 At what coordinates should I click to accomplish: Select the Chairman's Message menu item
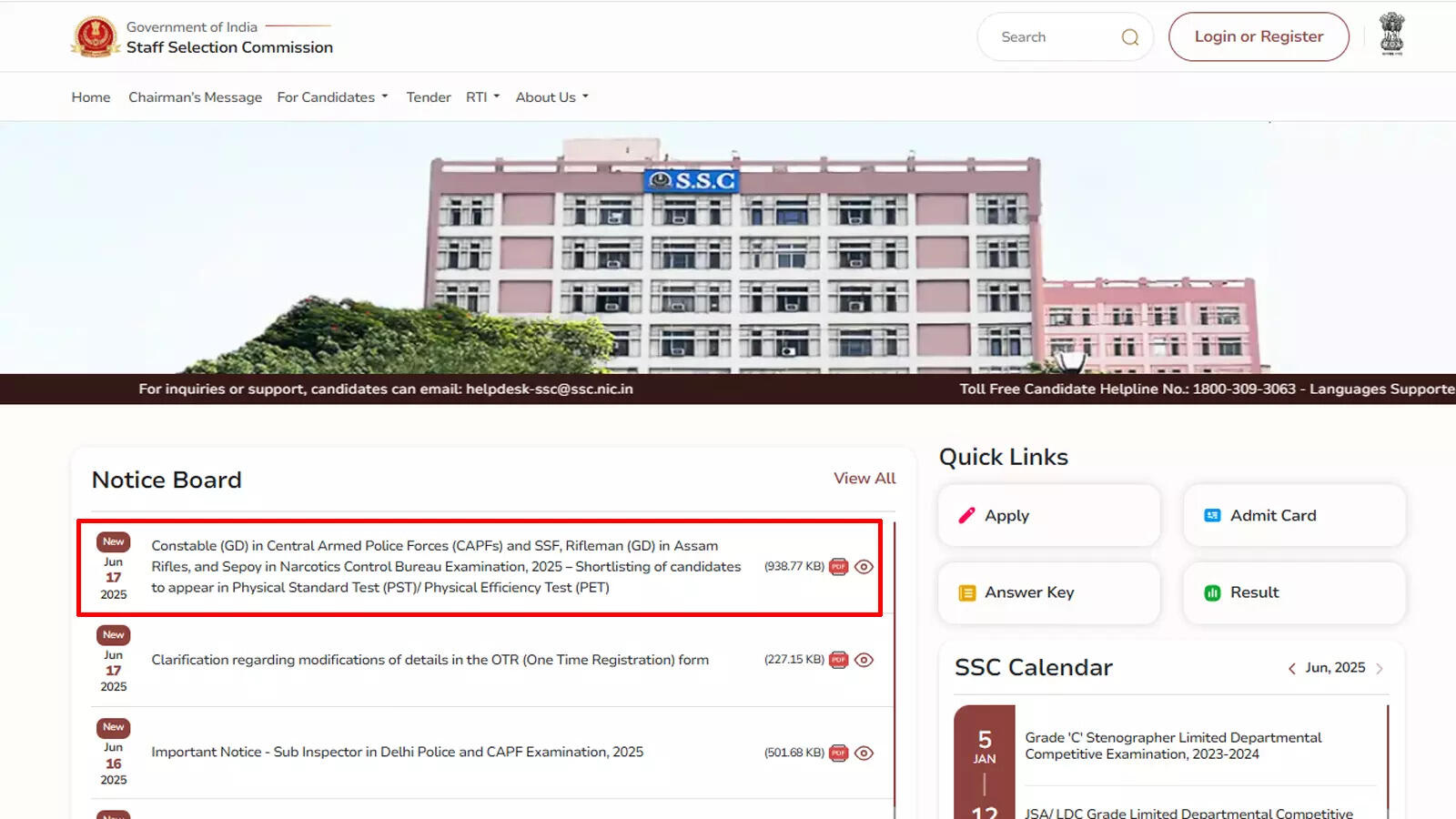(195, 96)
